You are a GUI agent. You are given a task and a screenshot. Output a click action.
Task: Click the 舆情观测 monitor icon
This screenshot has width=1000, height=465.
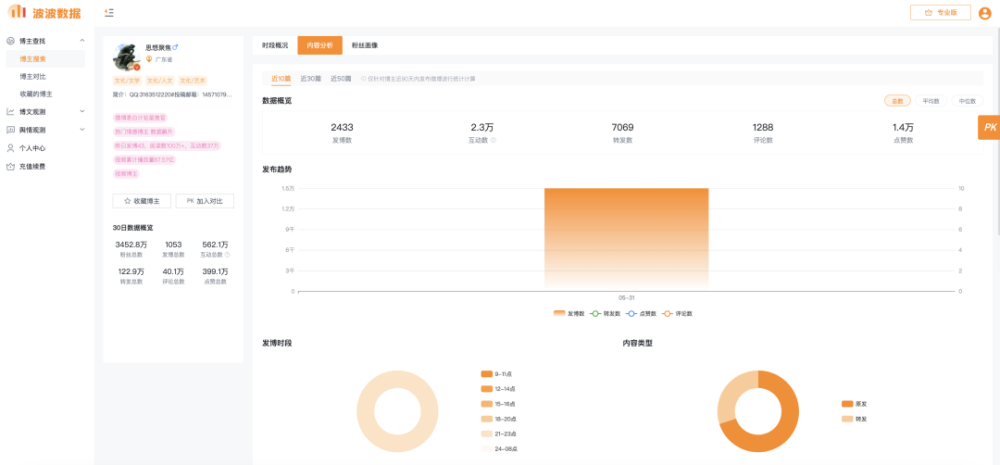point(10,129)
